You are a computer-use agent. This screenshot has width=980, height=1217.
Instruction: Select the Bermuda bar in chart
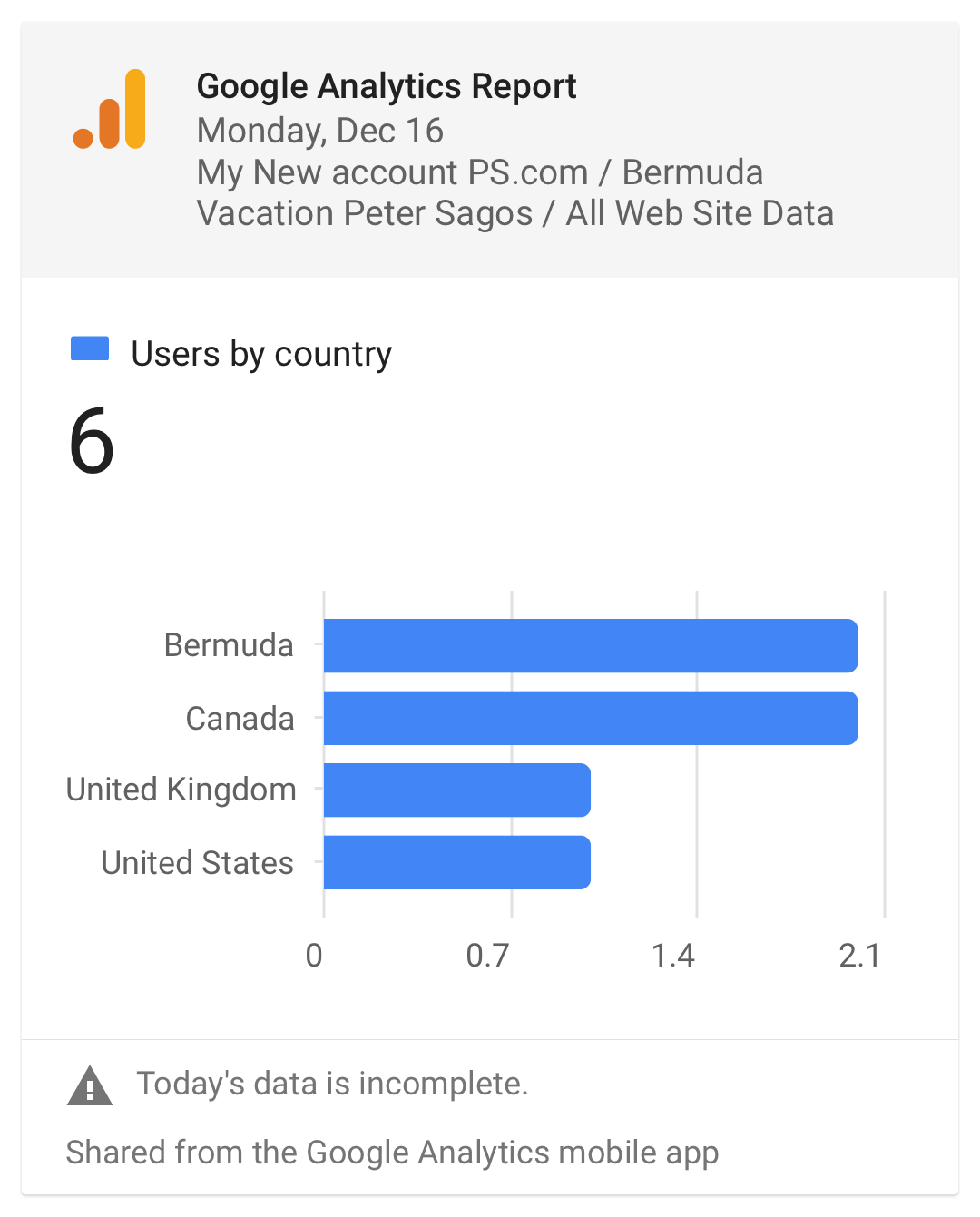point(591,645)
